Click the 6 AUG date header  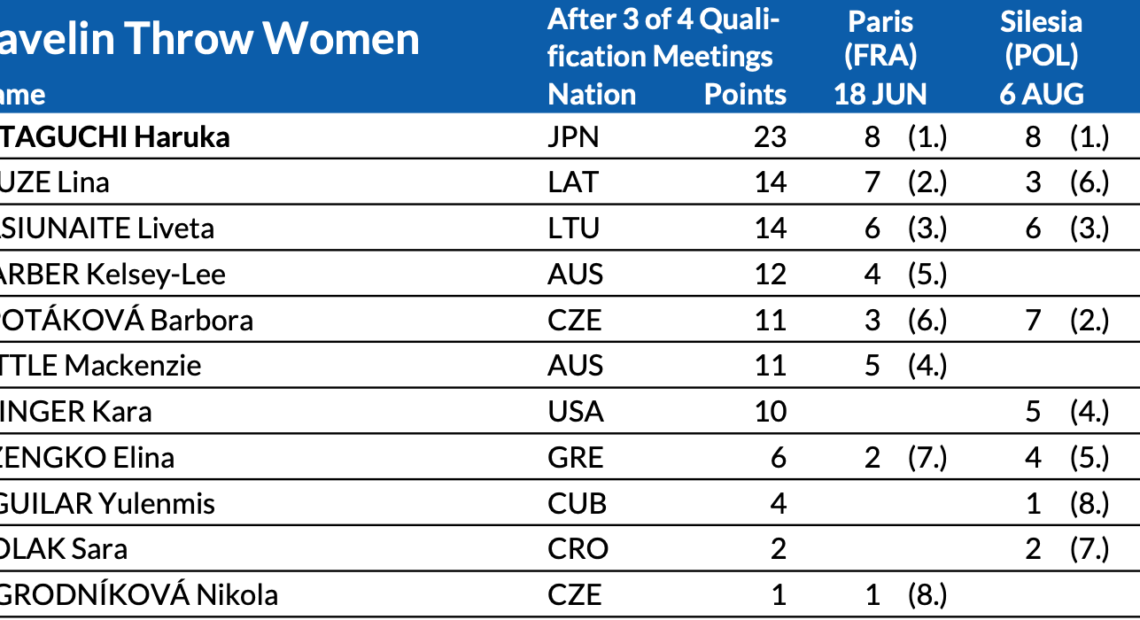pos(1041,94)
